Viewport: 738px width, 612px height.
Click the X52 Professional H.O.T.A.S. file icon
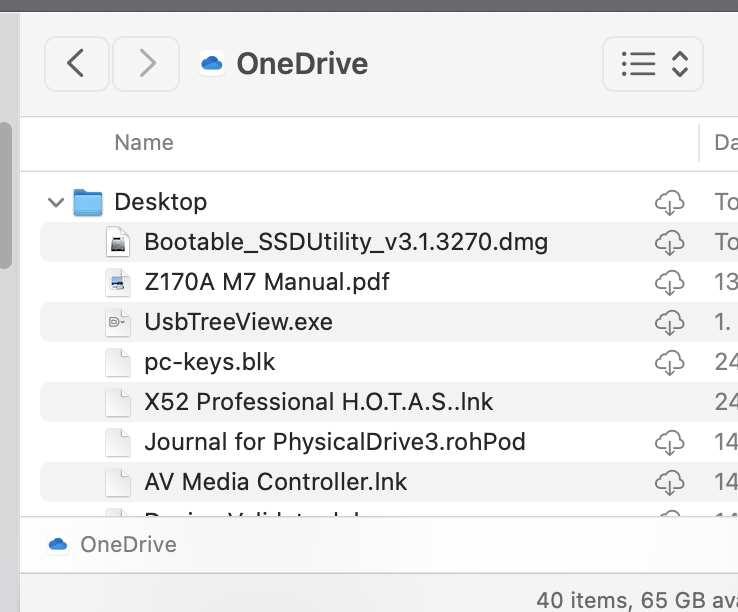pyautogui.click(x=118, y=403)
